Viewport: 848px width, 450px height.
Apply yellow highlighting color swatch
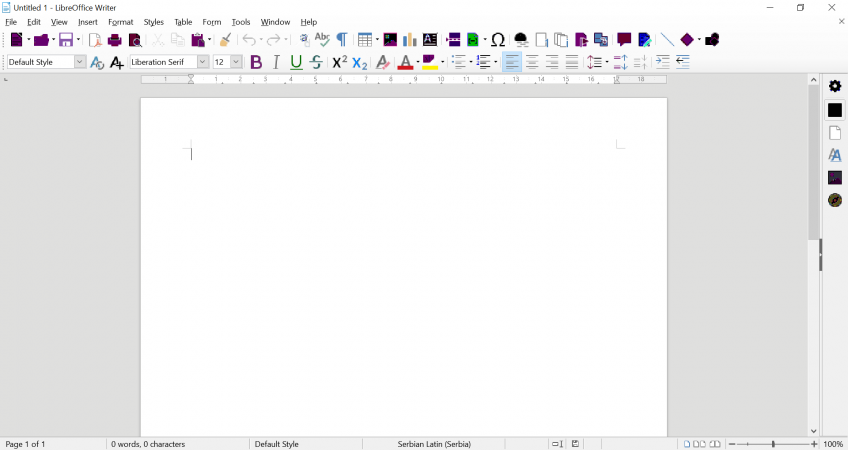430,62
